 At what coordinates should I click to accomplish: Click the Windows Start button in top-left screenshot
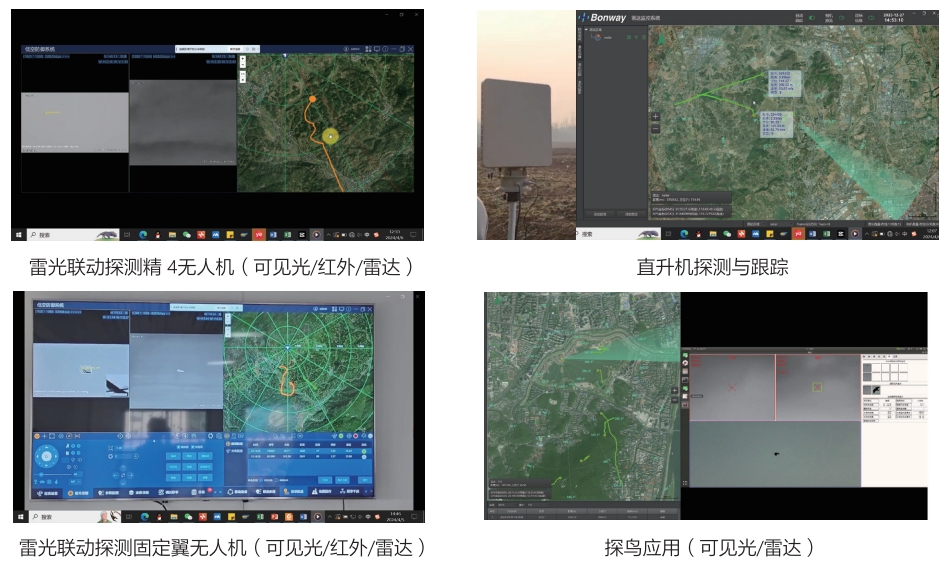click(x=18, y=234)
